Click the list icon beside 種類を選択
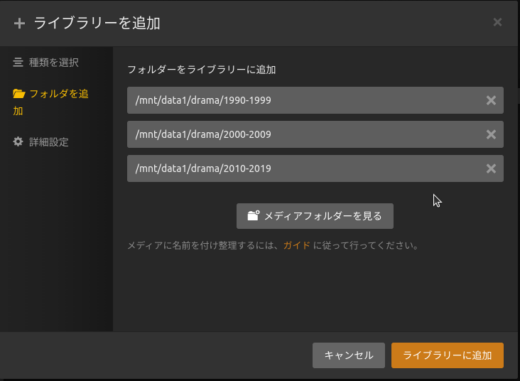 [x=18, y=62]
